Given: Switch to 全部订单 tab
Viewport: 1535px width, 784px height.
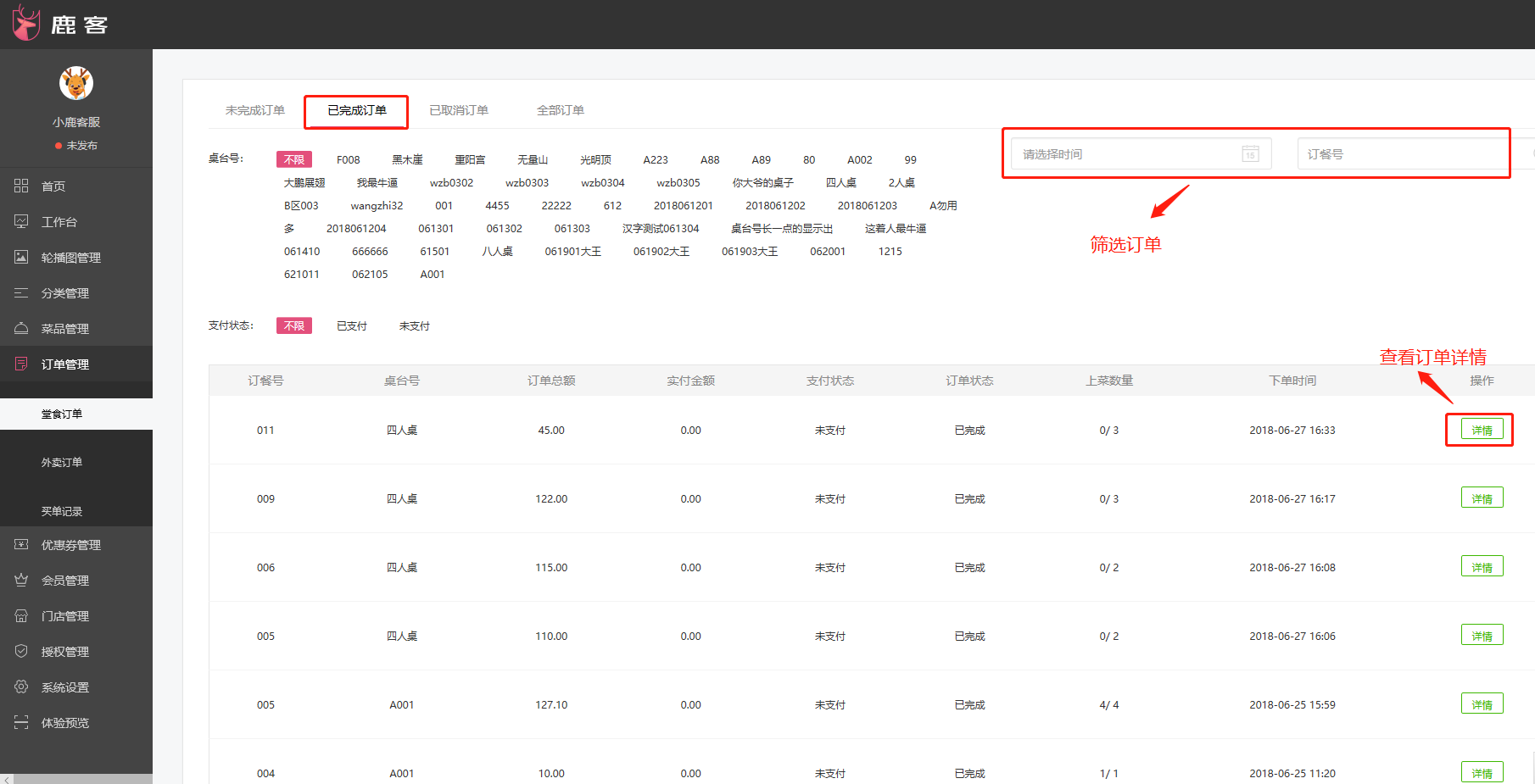Looking at the screenshot, I should (561, 110).
